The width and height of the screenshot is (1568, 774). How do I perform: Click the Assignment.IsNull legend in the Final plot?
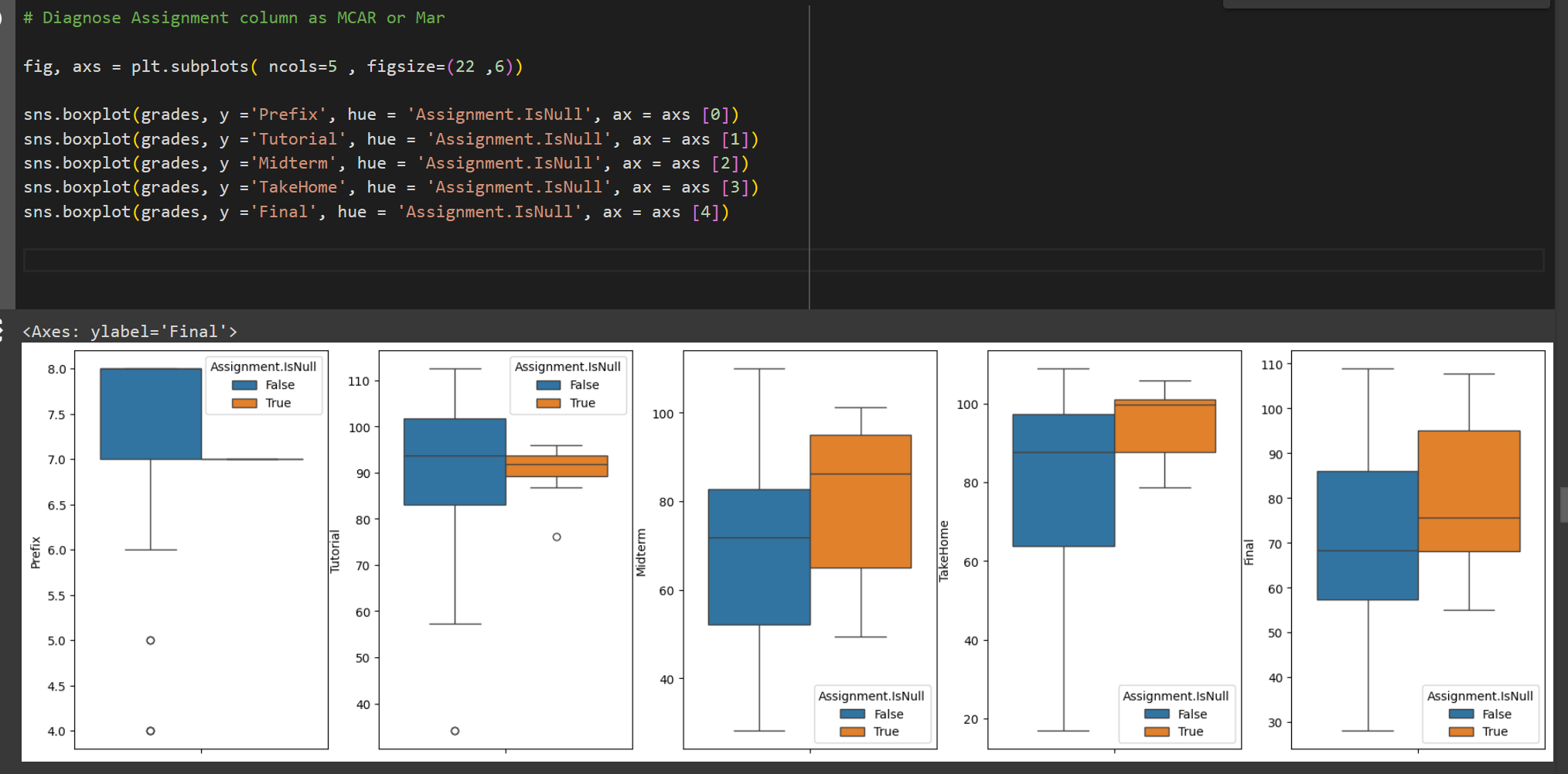tap(1480, 696)
